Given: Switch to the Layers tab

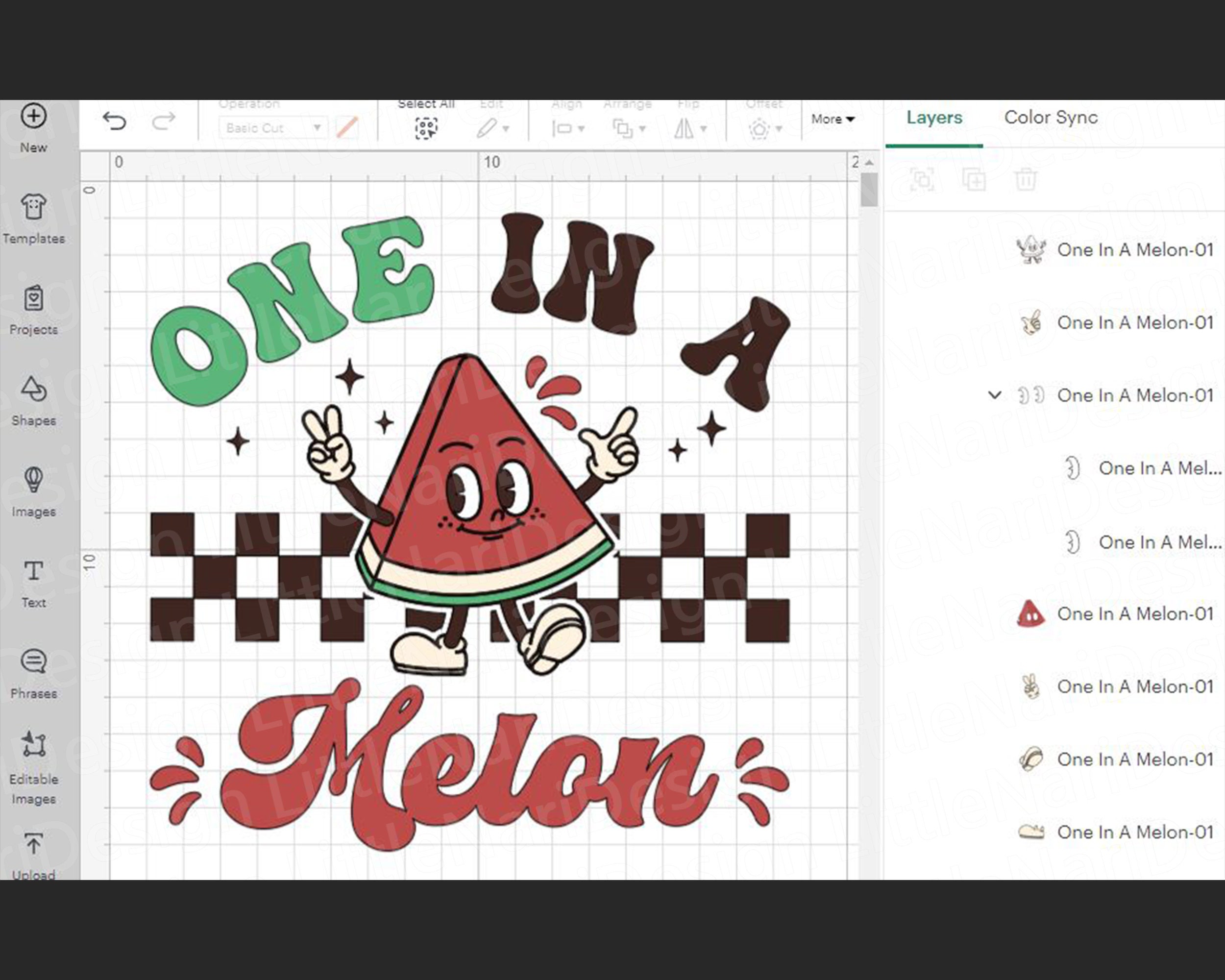Looking at the screenshot, I should [934, 118].
